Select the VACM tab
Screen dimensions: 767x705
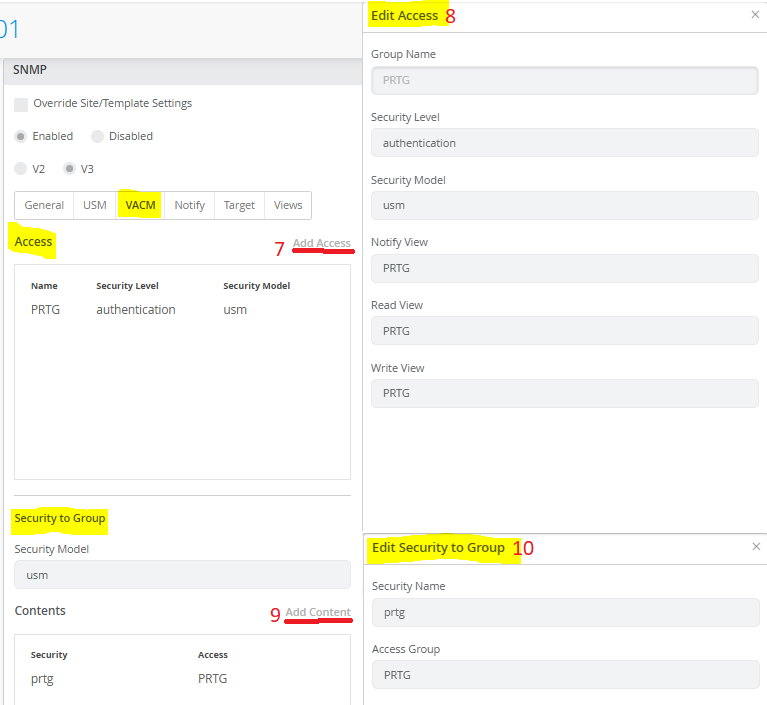(141, 205)
